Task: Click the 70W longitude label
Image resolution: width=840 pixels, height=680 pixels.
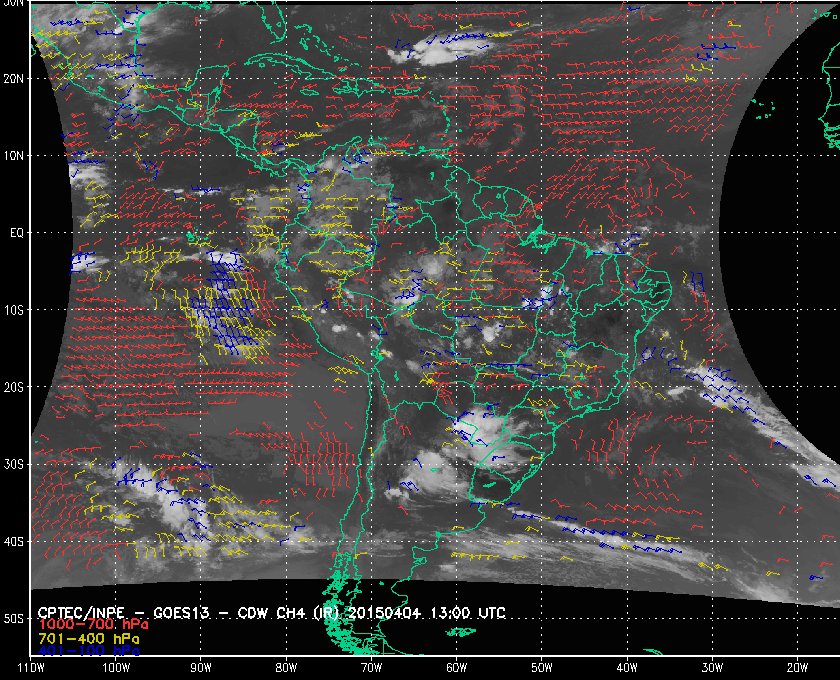Action: [x=371, y=668]
